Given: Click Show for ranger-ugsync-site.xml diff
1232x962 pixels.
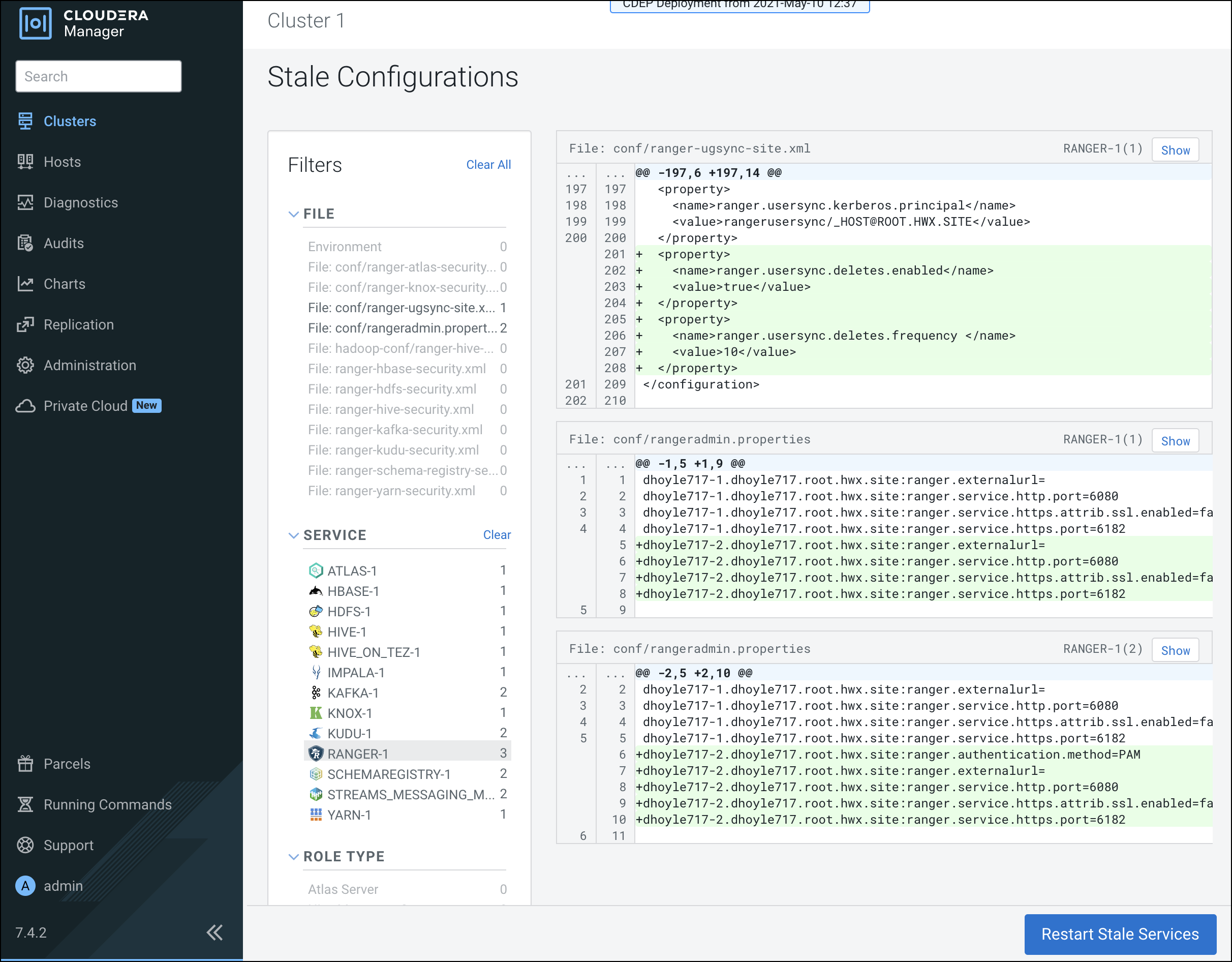Looking at the screenshot, I should [1175, 150].
